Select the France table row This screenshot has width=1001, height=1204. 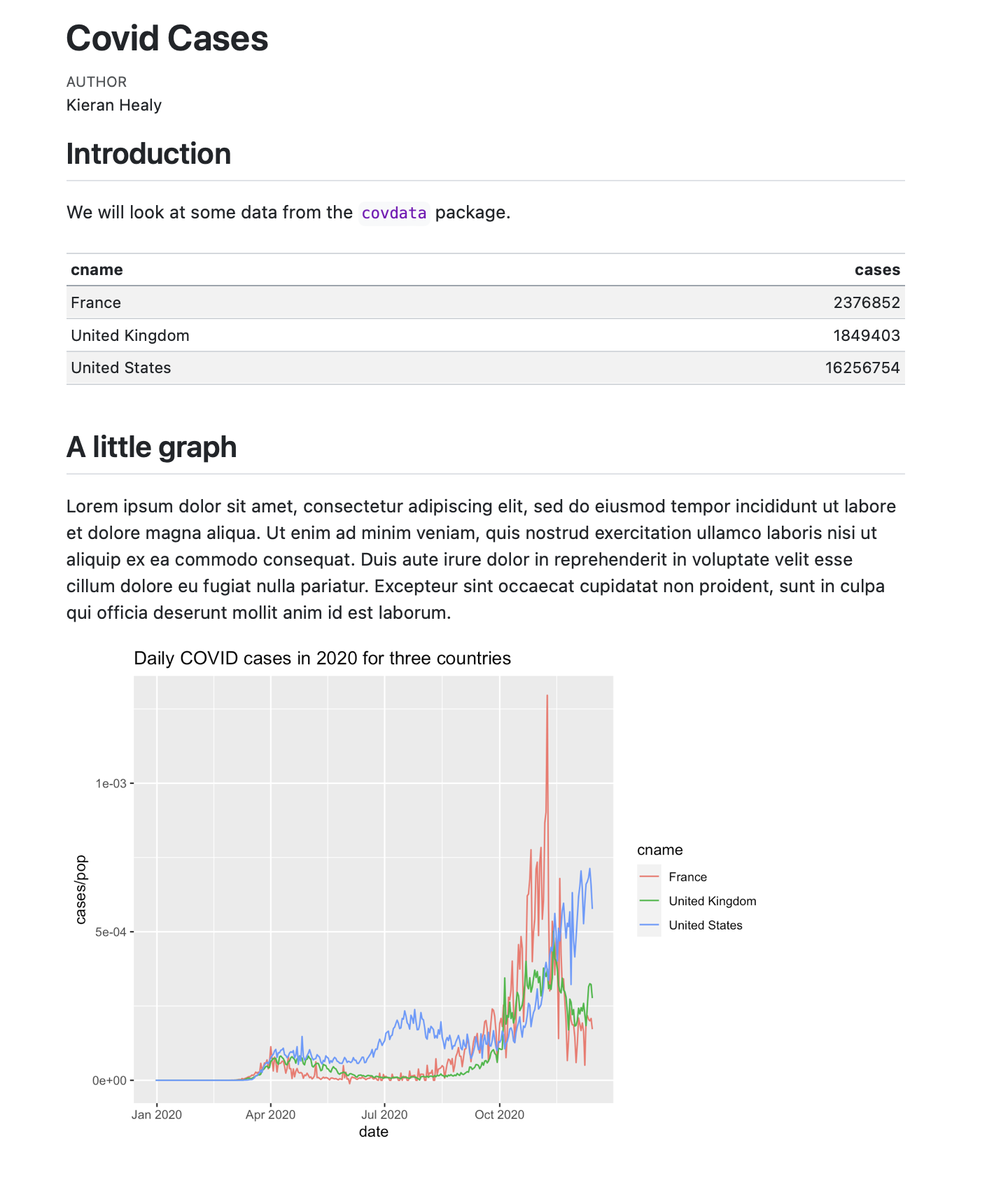tap(485, 302)
